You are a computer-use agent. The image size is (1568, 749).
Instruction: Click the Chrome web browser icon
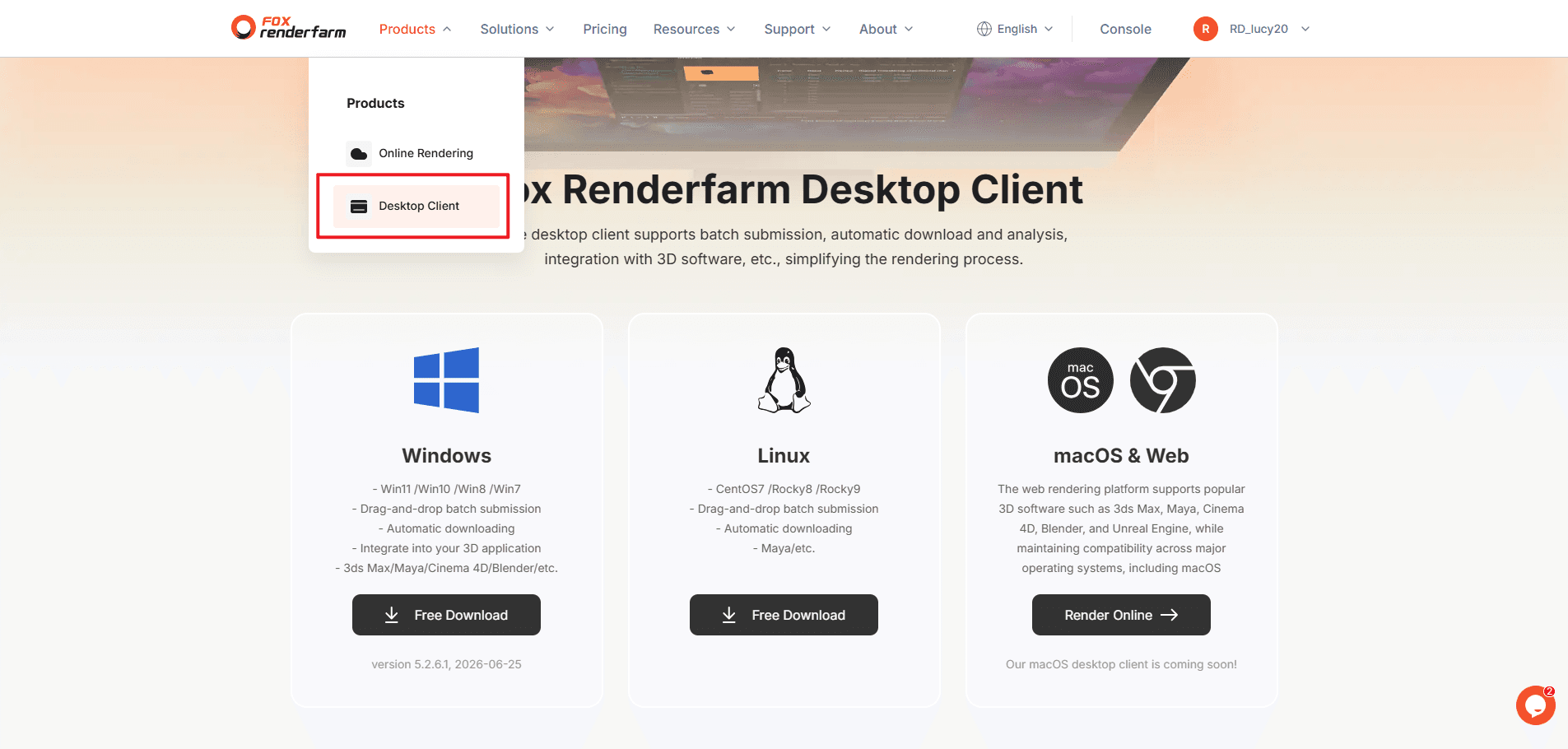pyautogui.click(x=1162, y=380)
